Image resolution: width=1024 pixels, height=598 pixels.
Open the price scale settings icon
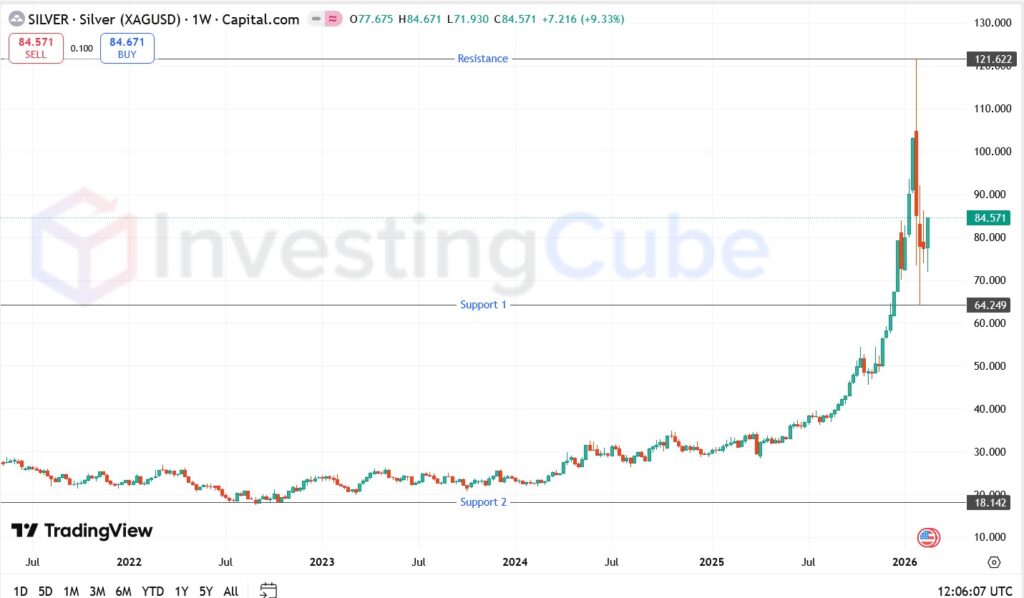pos(993,563)
